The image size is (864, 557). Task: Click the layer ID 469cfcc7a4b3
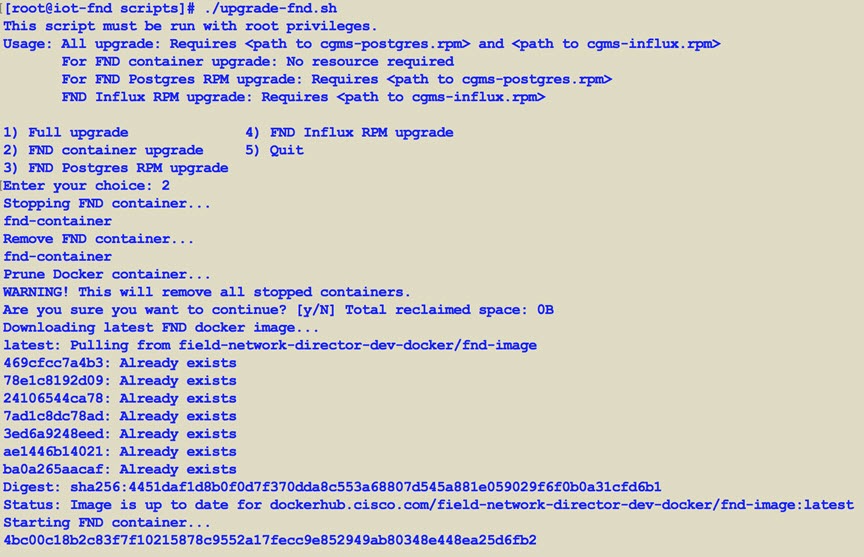click(x=53, y=363)
